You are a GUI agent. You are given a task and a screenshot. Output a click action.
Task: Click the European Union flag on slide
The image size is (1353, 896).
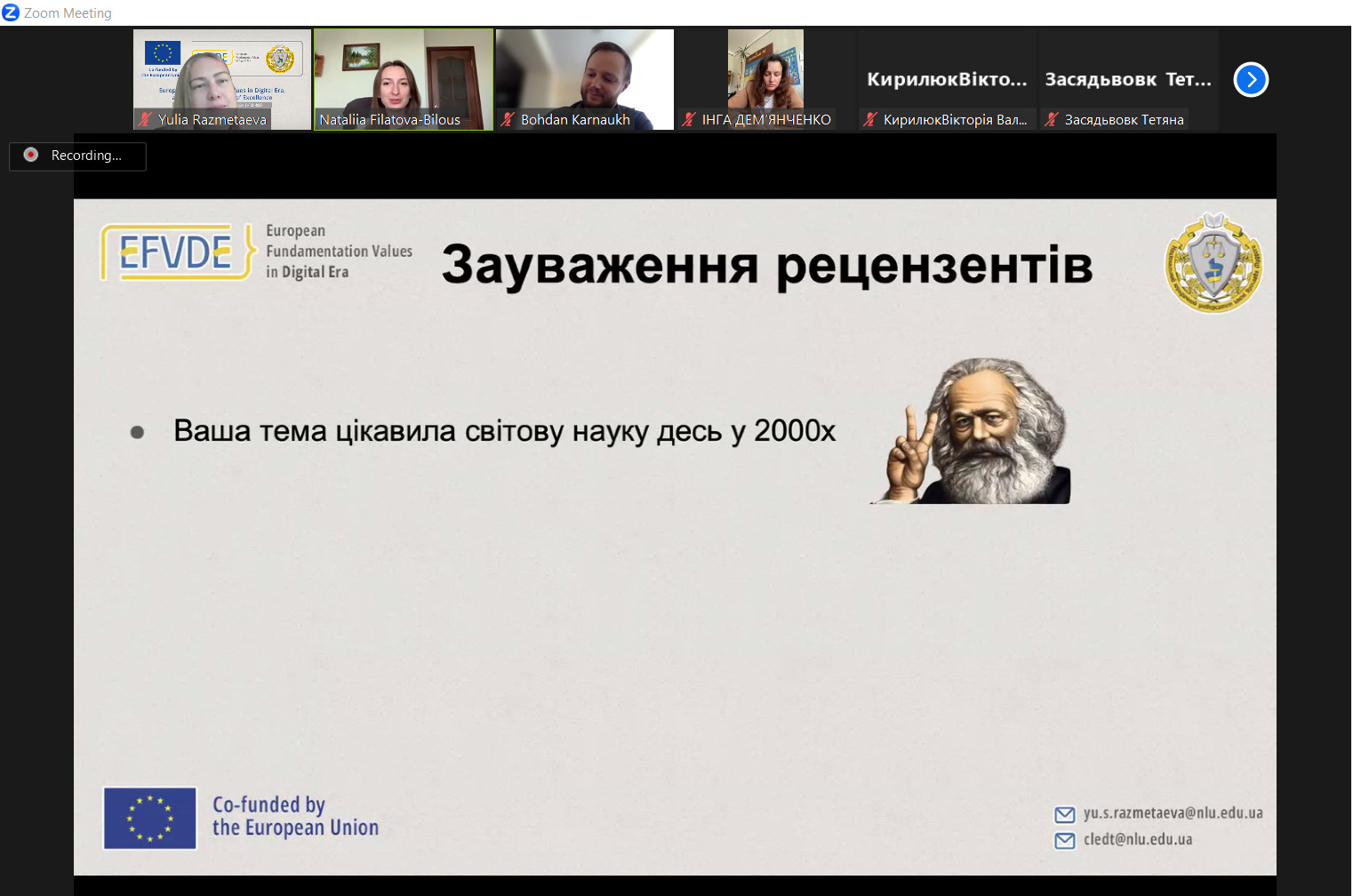click(149, 818)
